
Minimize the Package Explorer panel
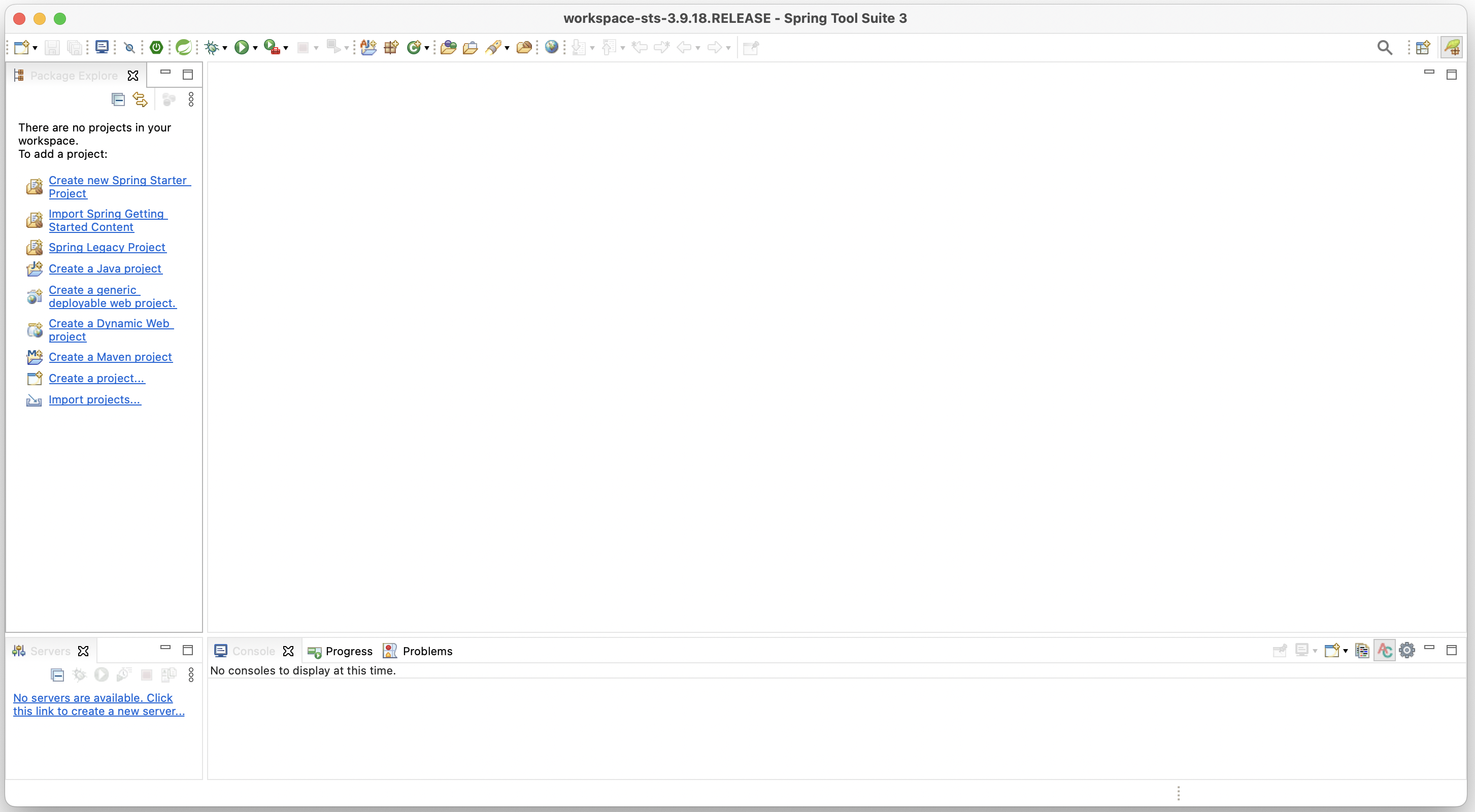[165, 73]
